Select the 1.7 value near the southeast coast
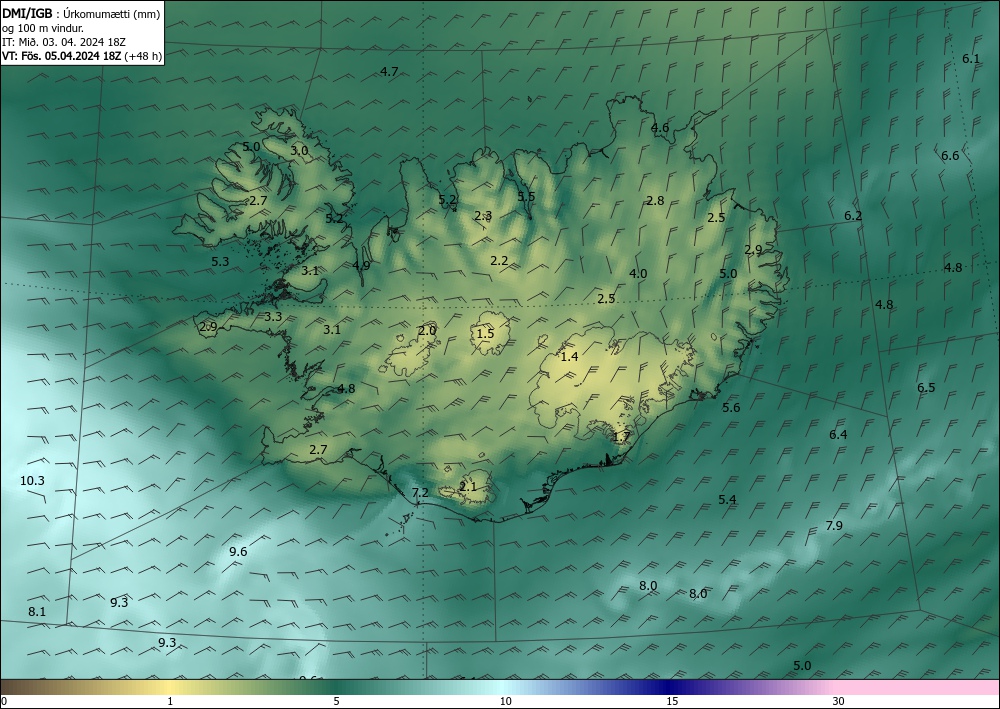 coord(621,437)
